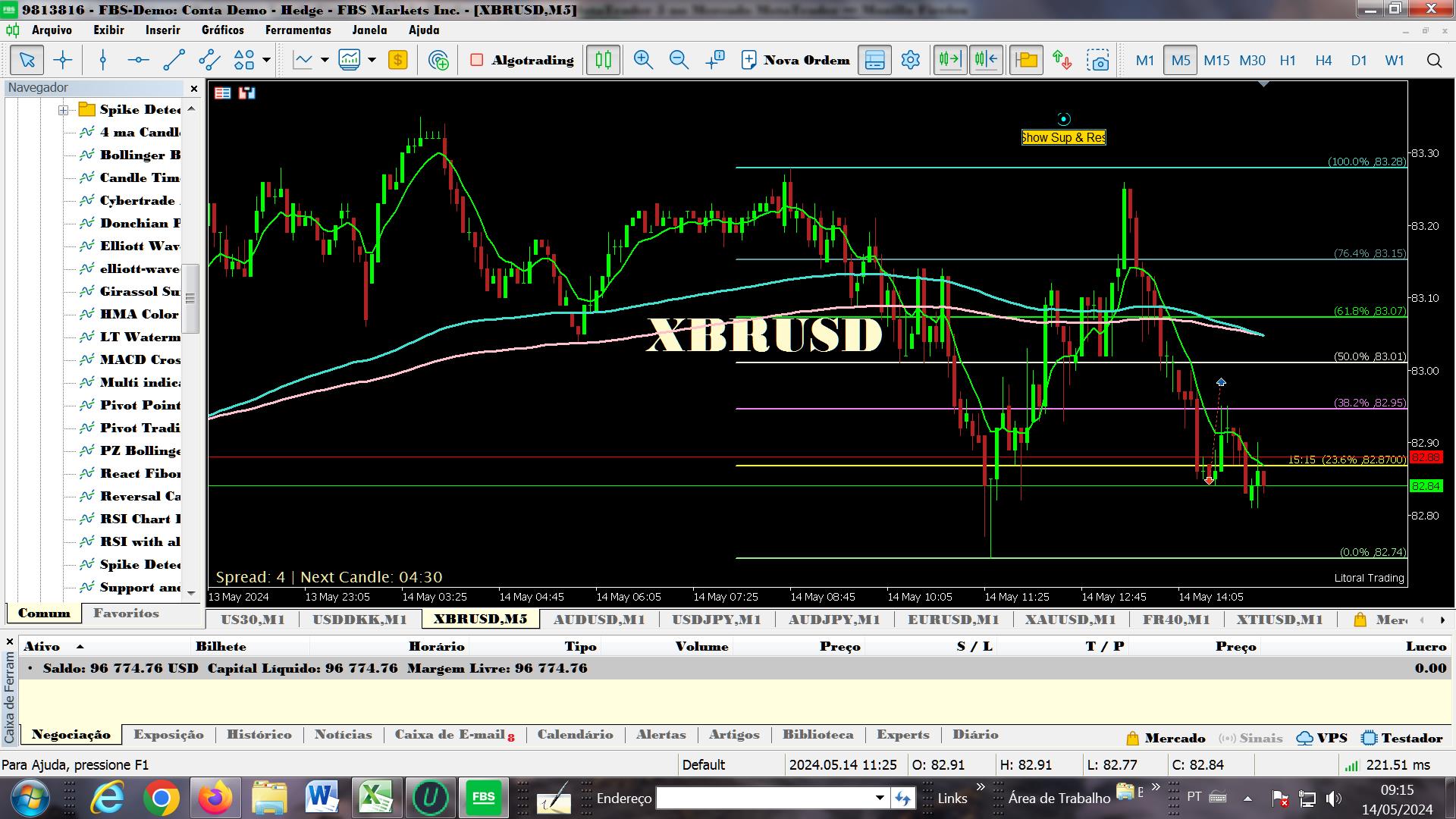This screenshot has width=1456, height=819.
Task: Toggle the Algotrading button
Action: pos(522,60)
